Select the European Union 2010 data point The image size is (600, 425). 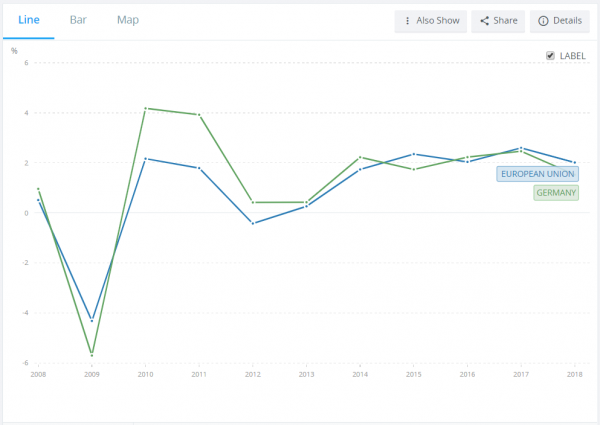click(x=146, y=159)
